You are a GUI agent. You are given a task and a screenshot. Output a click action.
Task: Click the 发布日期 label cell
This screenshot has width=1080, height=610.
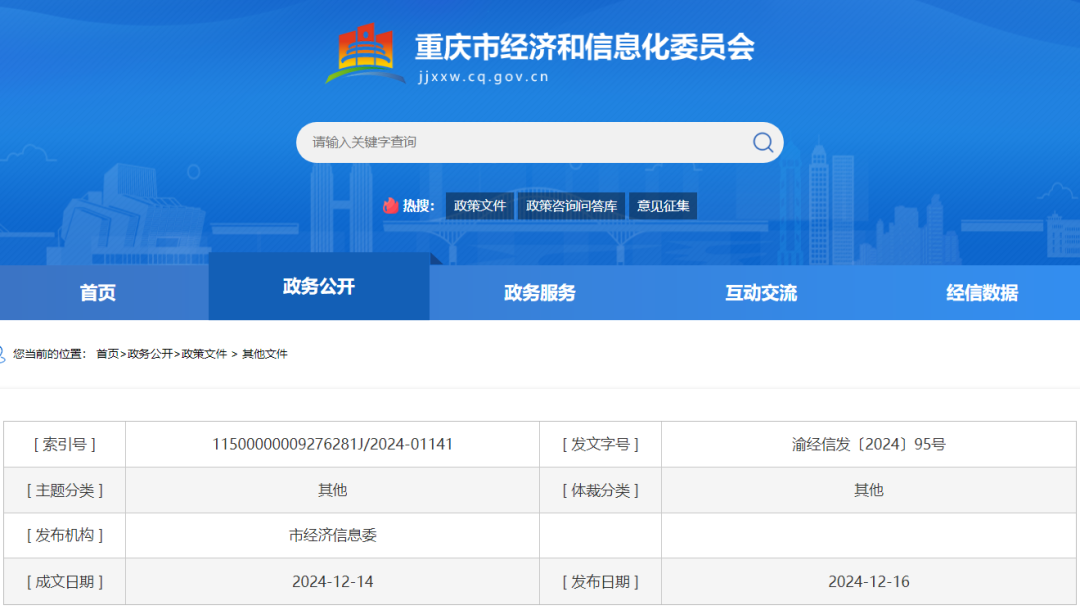[x=601, y=582]
